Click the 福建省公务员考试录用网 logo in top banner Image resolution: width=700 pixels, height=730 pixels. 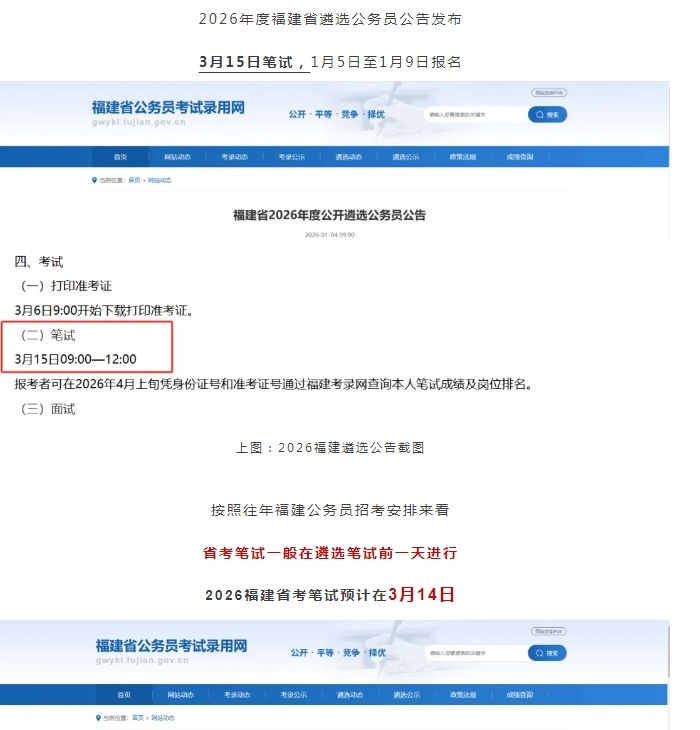(168, 113)
